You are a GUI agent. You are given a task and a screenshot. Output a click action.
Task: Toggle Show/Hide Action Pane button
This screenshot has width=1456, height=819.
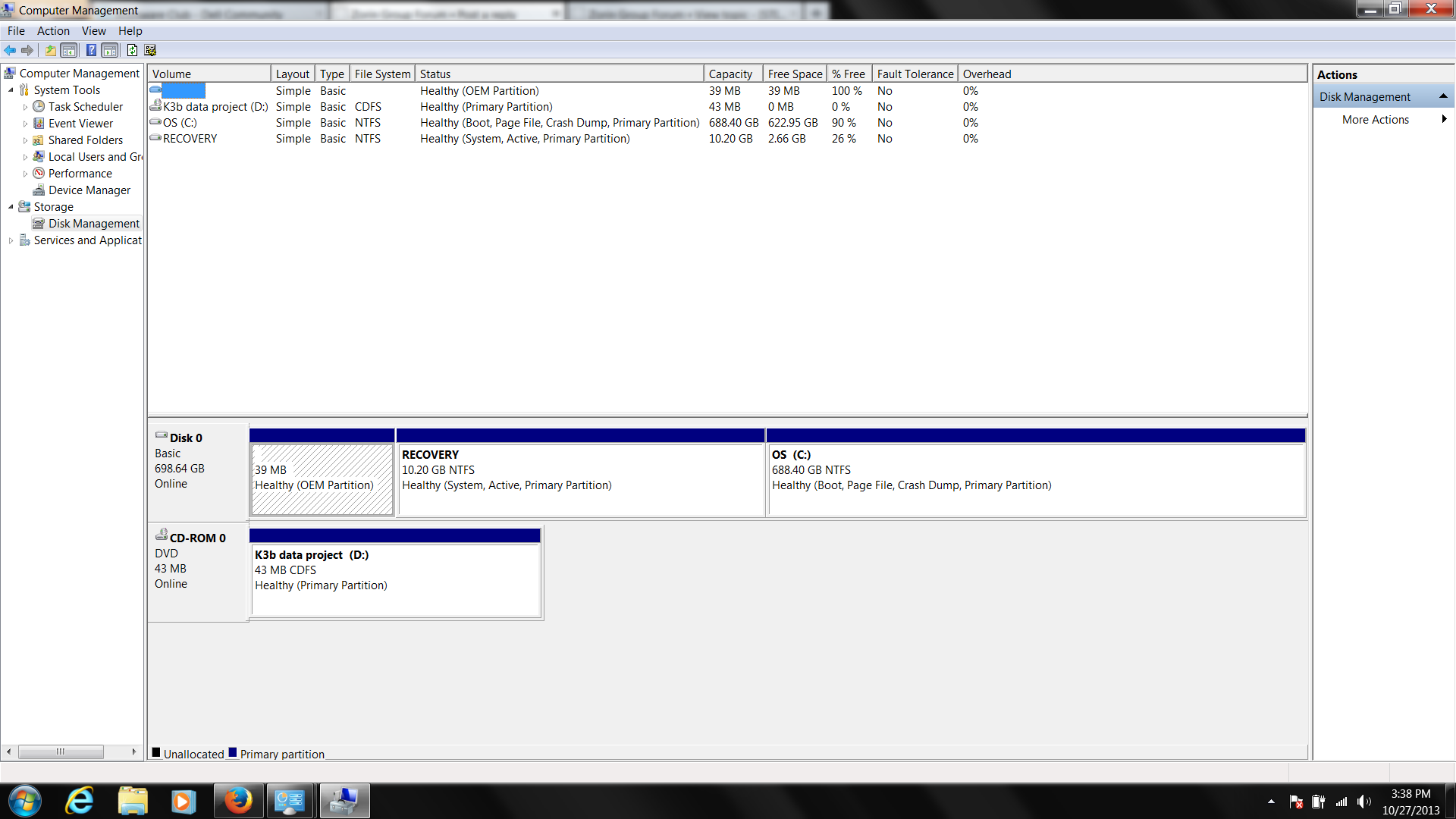[110, 50]
